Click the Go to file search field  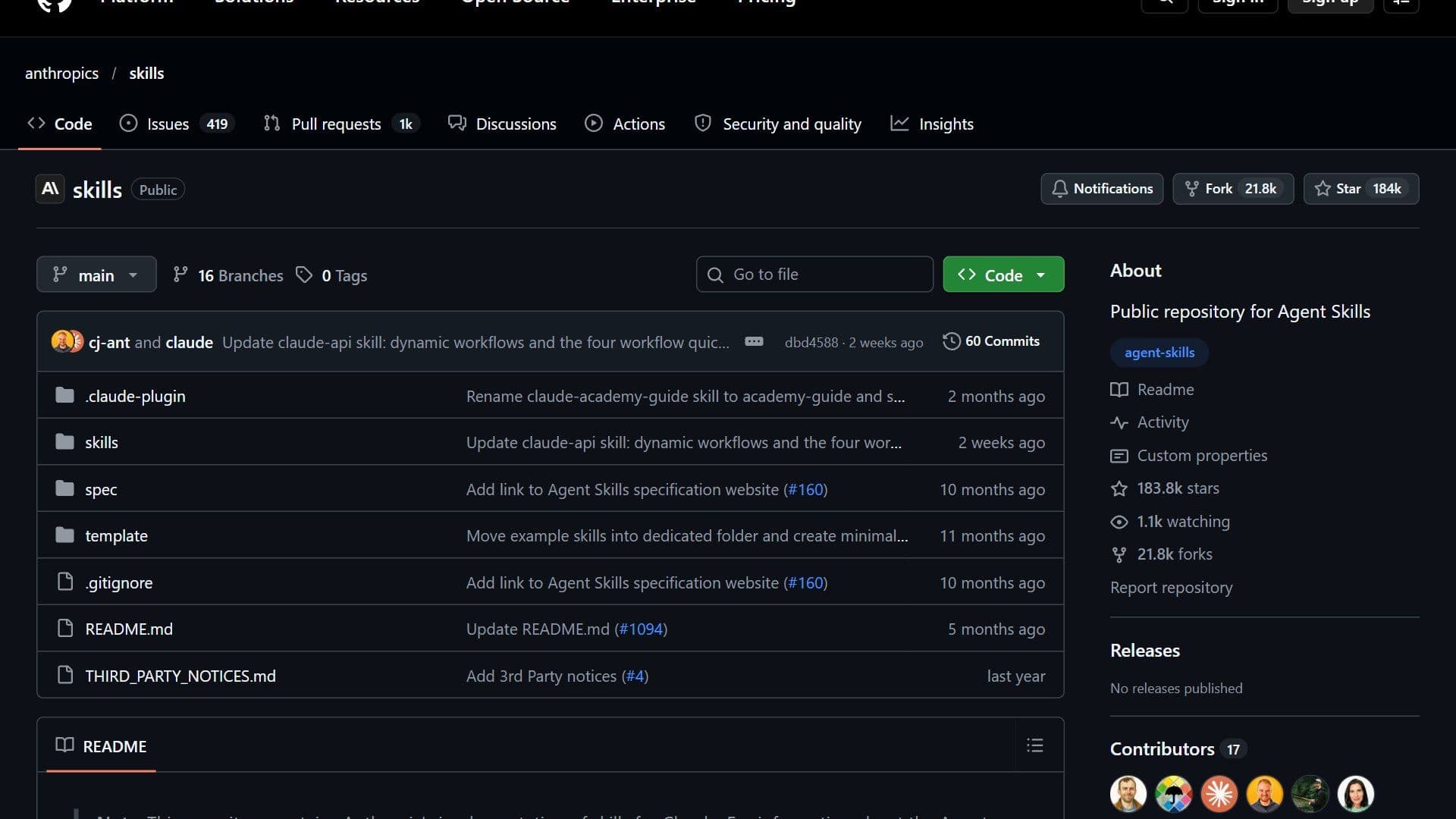(814, 275)
